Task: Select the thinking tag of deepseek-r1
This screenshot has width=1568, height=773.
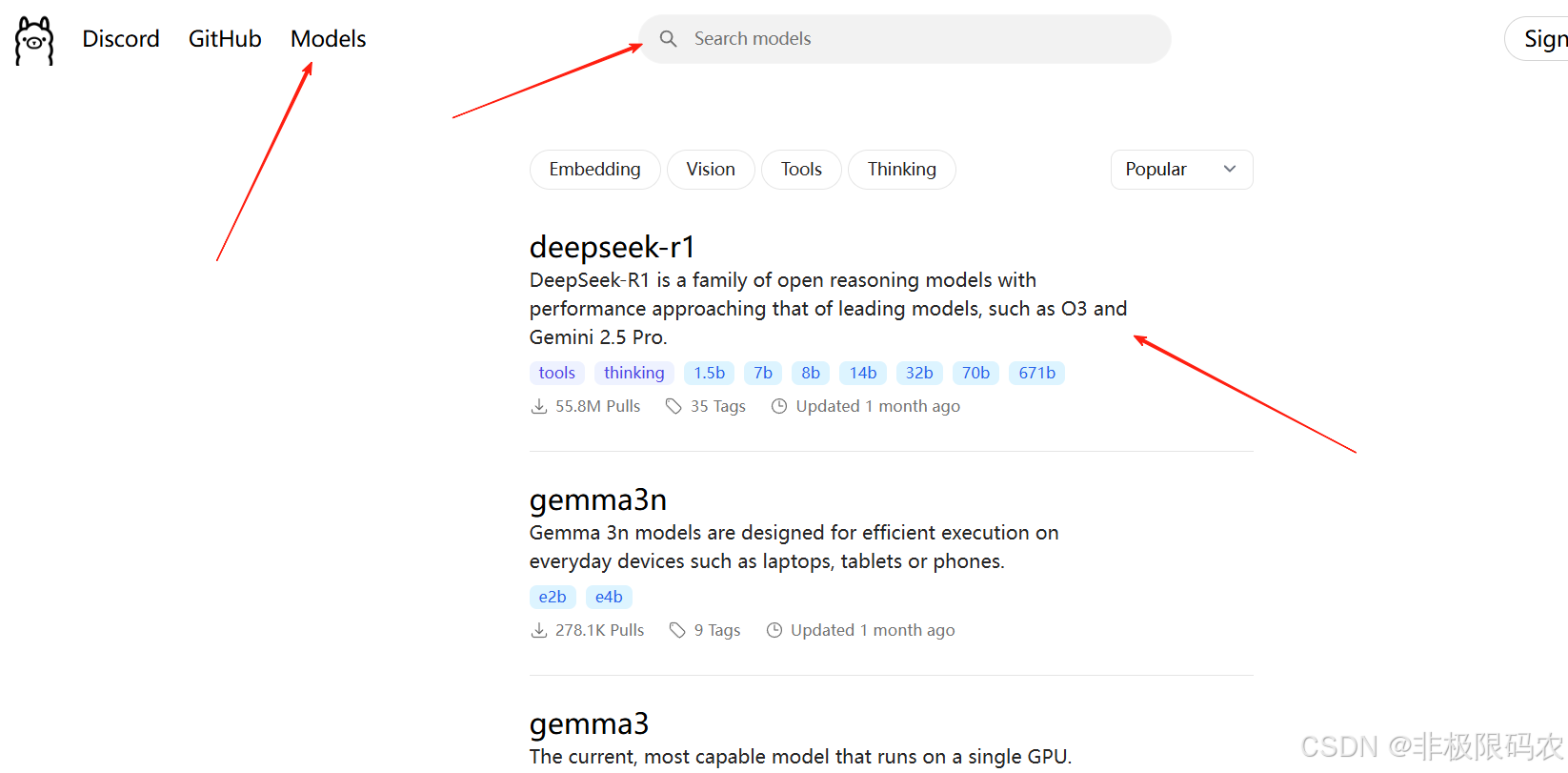Action: (x=634, y=373)
